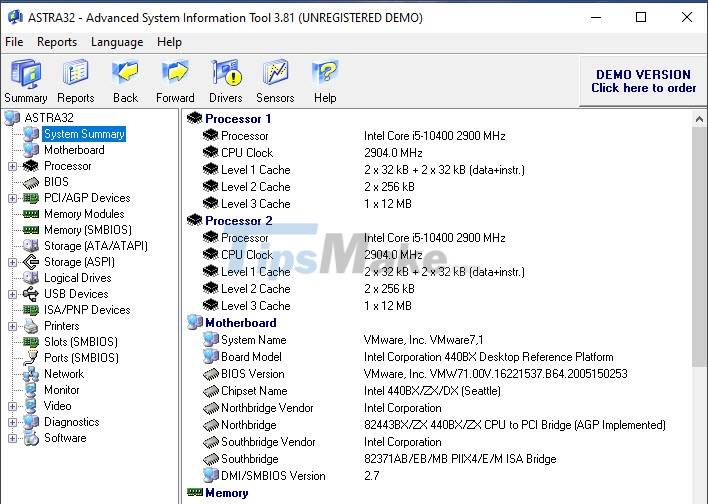Select Network label in the tree
This screenshot has width=708, height=504.
pyautogui.click(x=64, y=374)
